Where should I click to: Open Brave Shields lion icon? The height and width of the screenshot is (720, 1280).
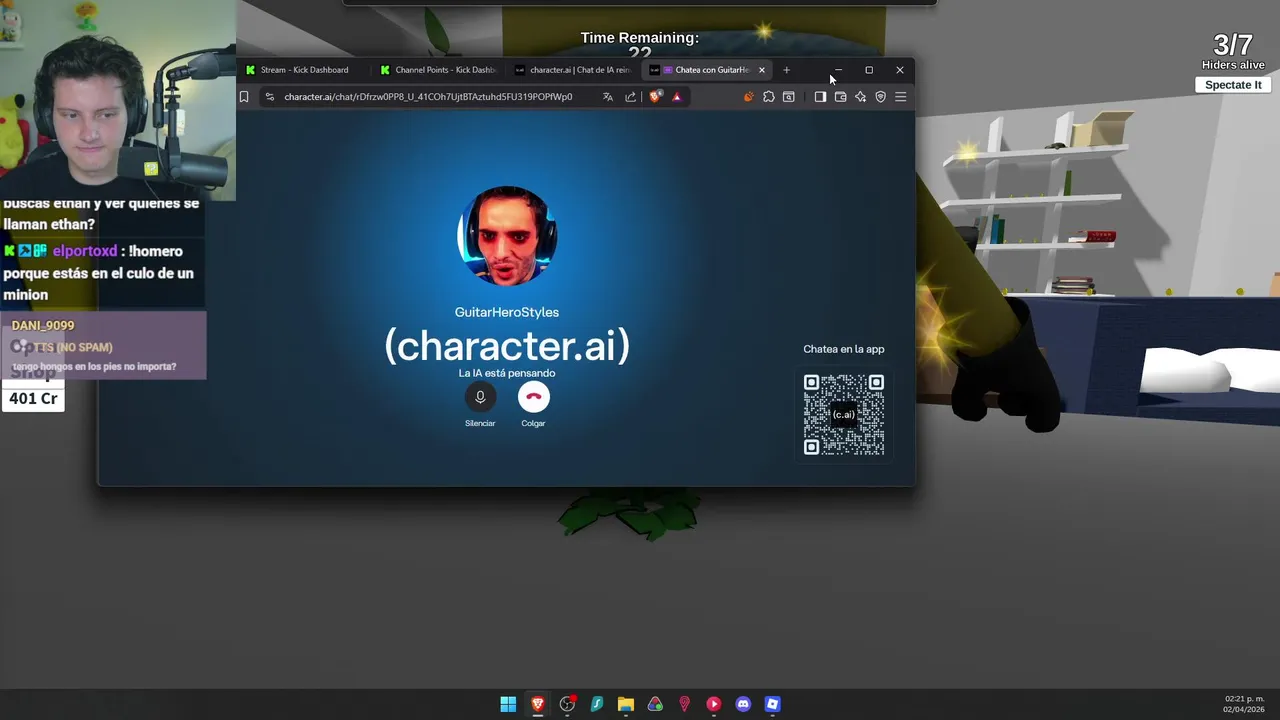(x=655, y=97)
